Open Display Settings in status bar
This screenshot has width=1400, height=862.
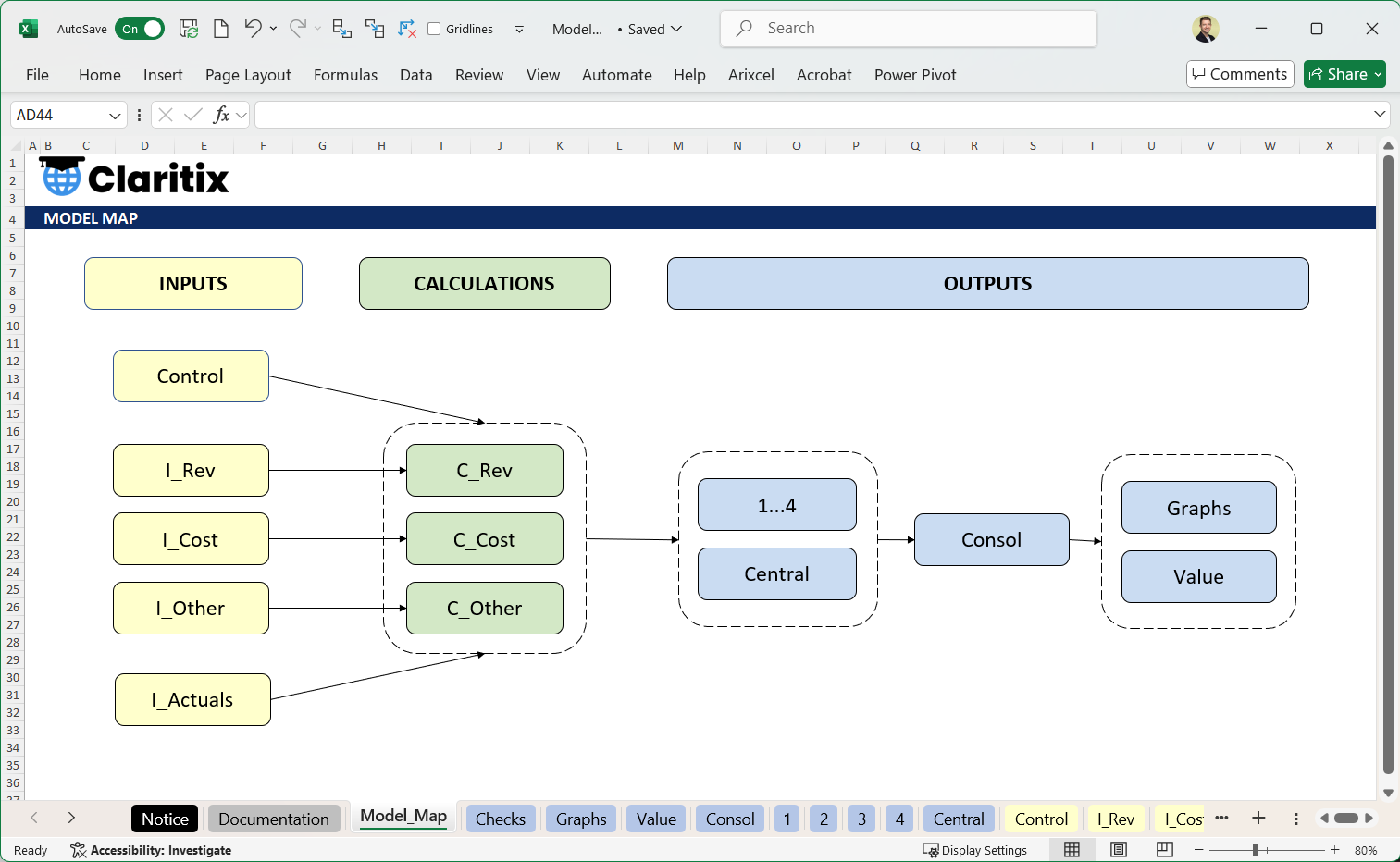pyautogui.click(x=975, y=850)
